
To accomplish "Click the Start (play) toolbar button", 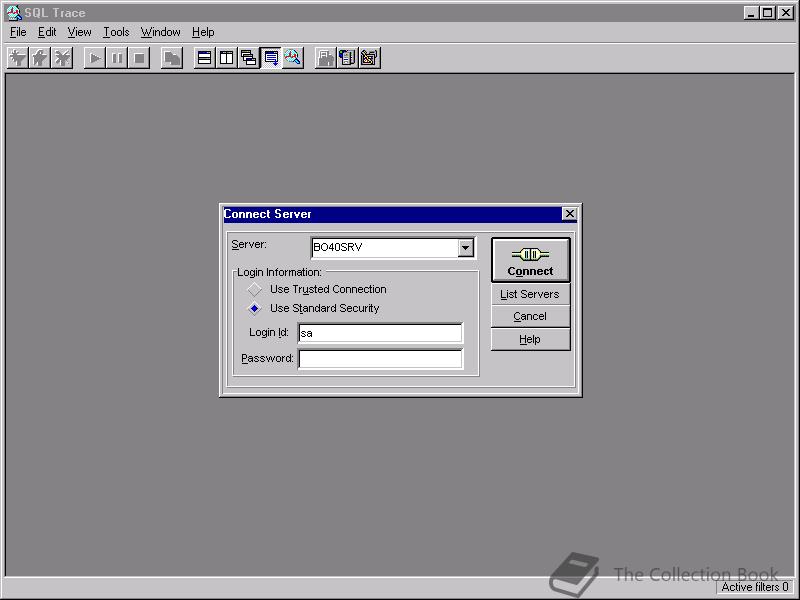I will [94, 58].
